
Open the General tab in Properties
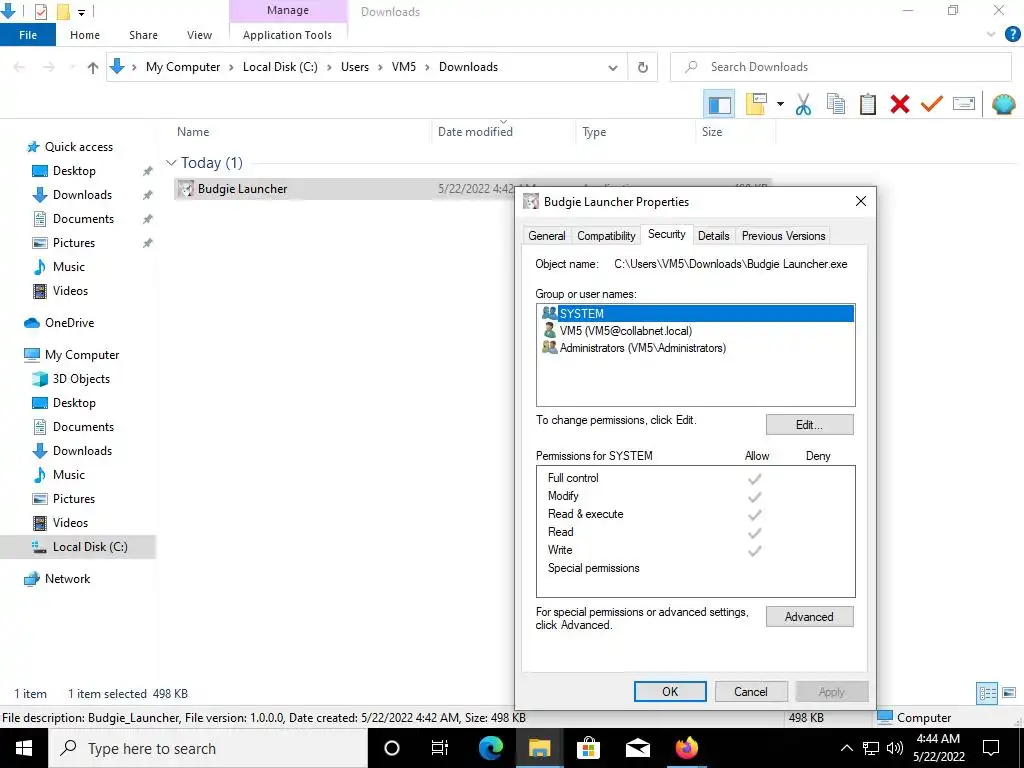(x=547, y=236)
